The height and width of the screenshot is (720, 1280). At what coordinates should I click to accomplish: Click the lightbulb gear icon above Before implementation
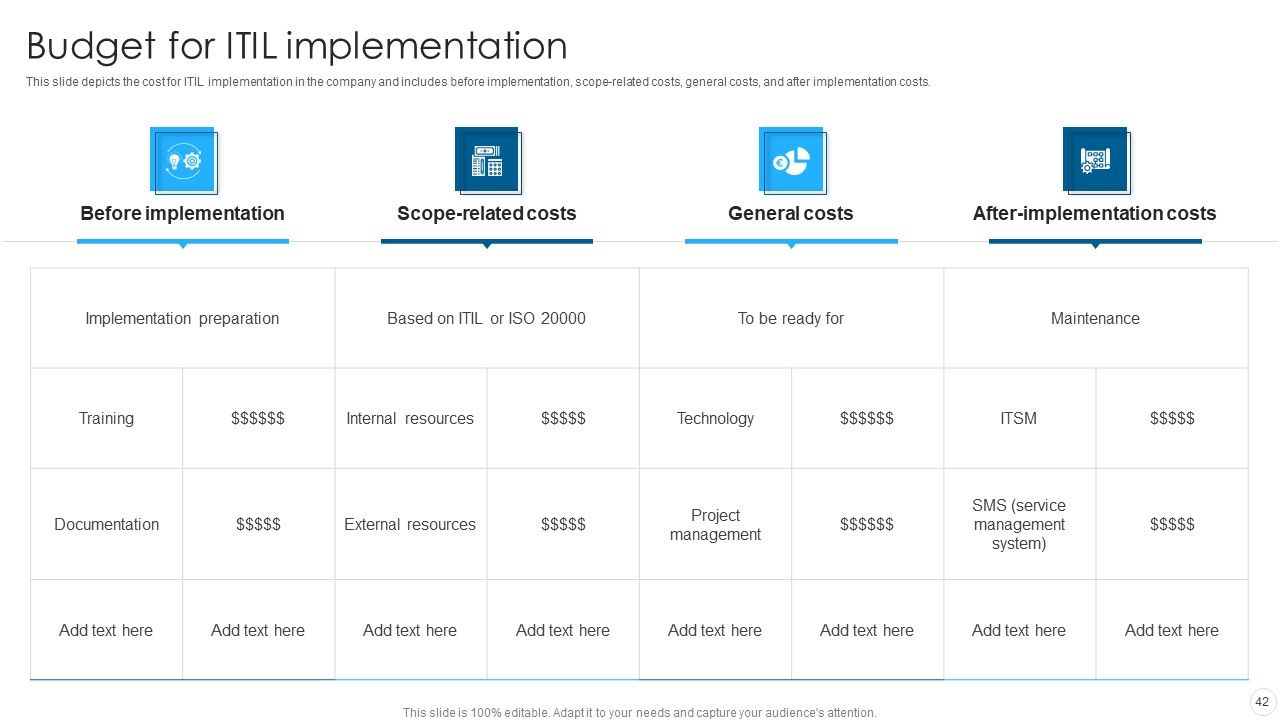183,160
